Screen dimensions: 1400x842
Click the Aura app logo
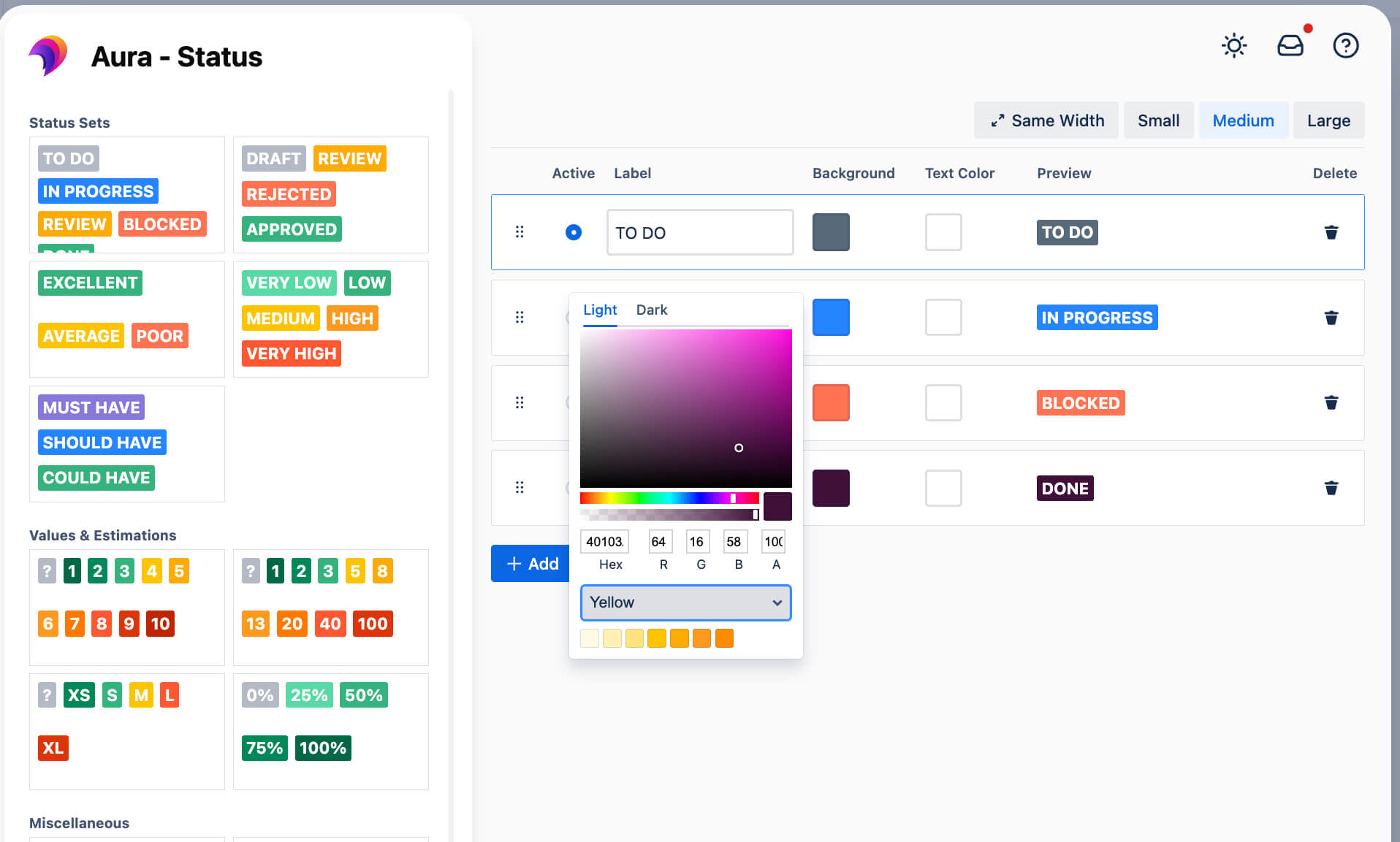pos(48,56)
